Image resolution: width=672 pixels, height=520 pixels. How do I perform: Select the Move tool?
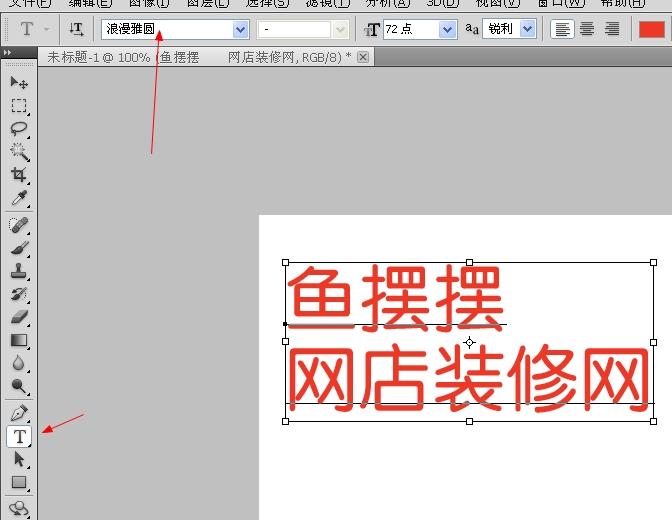click(19, 82)
